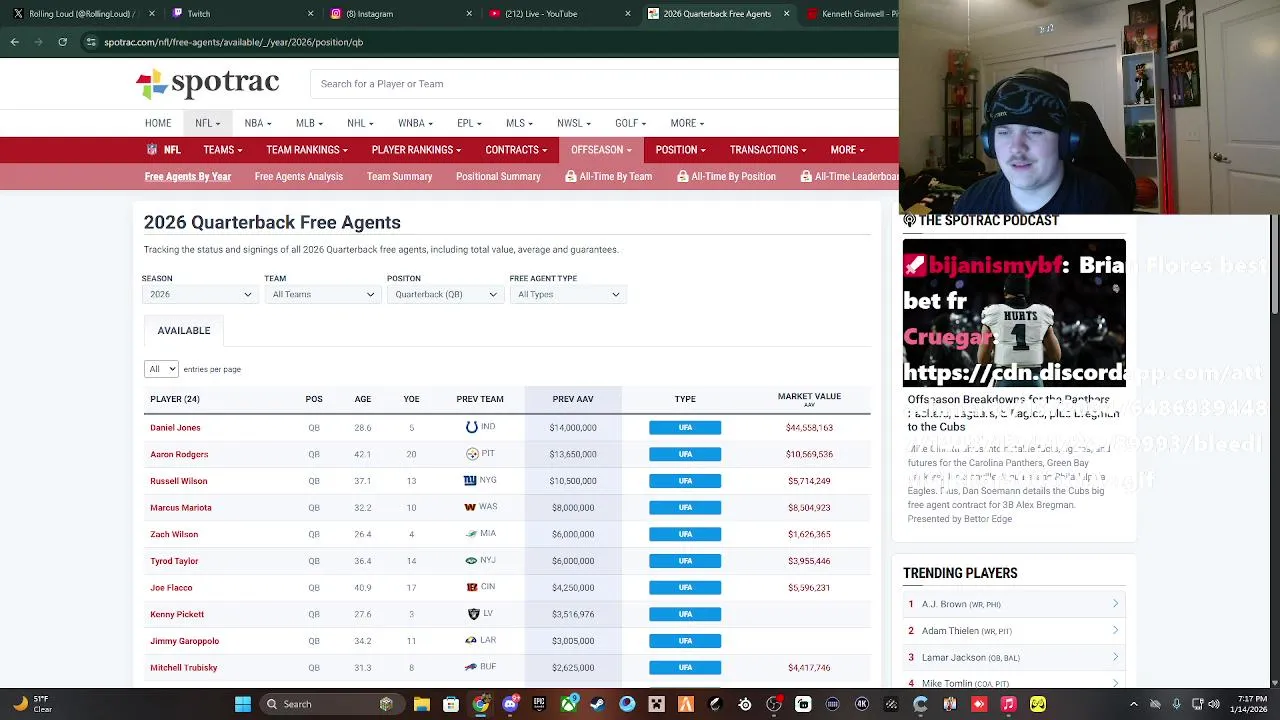Click the Raiders logo in Kenny Pickett row
This screenshot has width=1280, height=720.
tap(472, 614)
